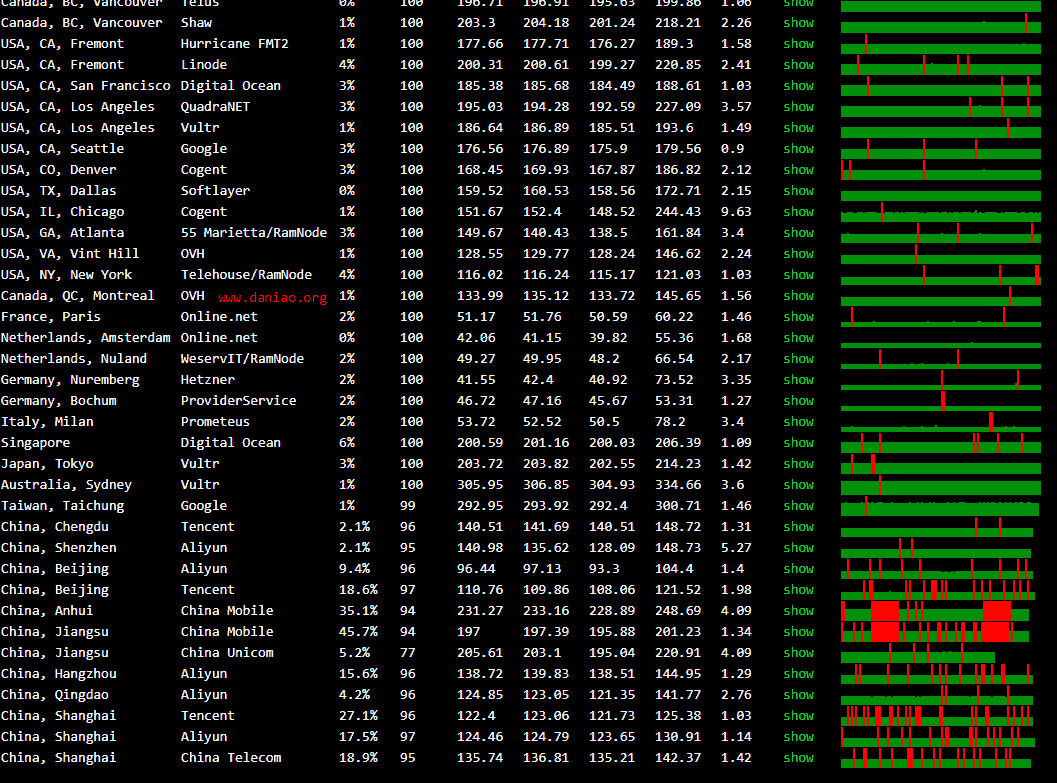Open show link for Milan Prometeus
This screenshot has width=1057, height=783.
[799, 421]
